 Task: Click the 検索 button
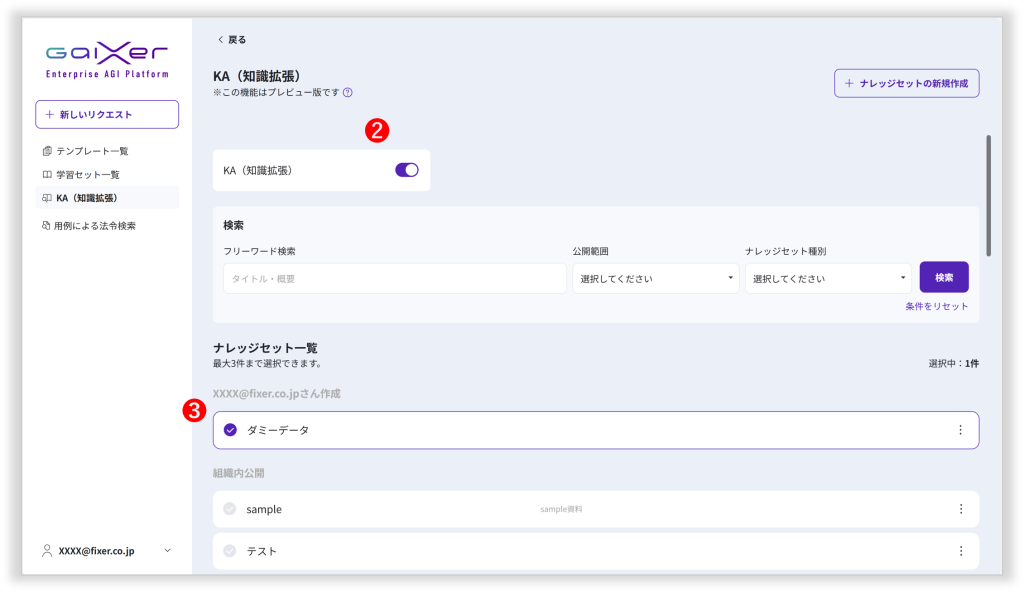click(943, 278)
